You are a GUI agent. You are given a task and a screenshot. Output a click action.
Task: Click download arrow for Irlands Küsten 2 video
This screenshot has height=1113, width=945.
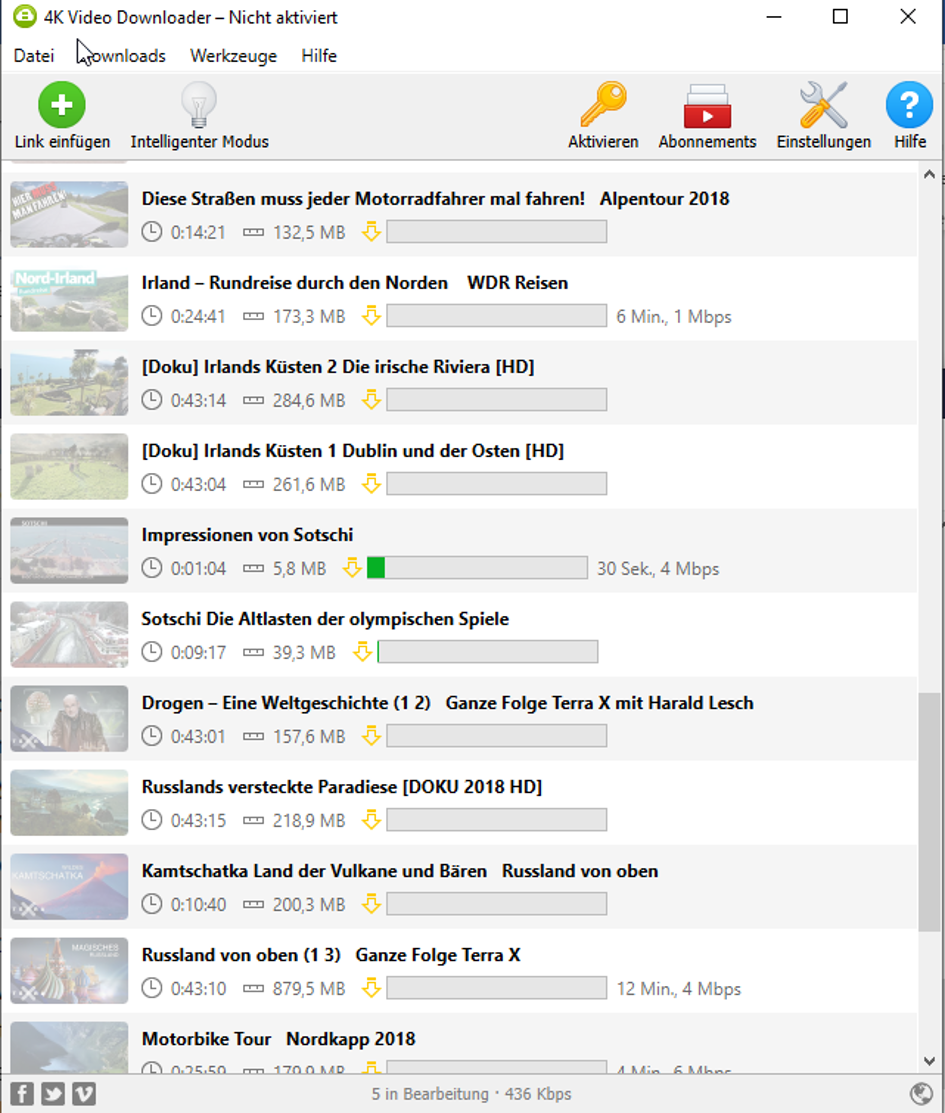[371, 400]
